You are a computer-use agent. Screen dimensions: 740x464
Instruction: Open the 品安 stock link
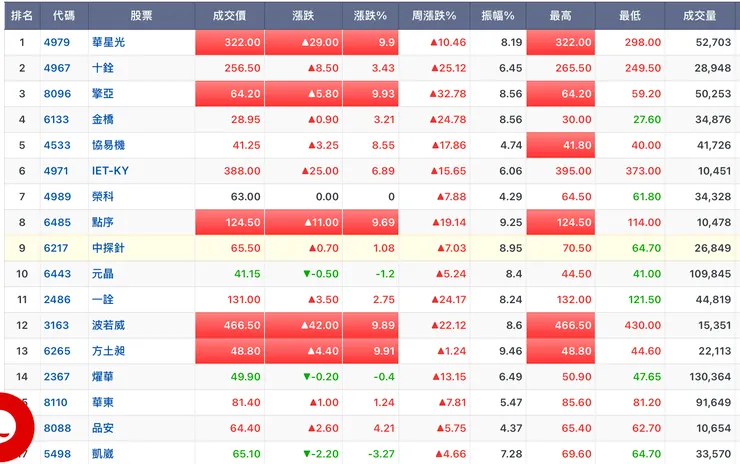click(103, 428)
